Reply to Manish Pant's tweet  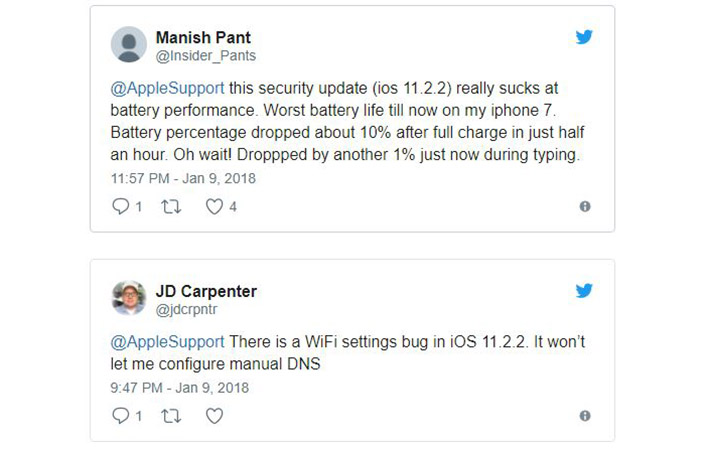122,206
